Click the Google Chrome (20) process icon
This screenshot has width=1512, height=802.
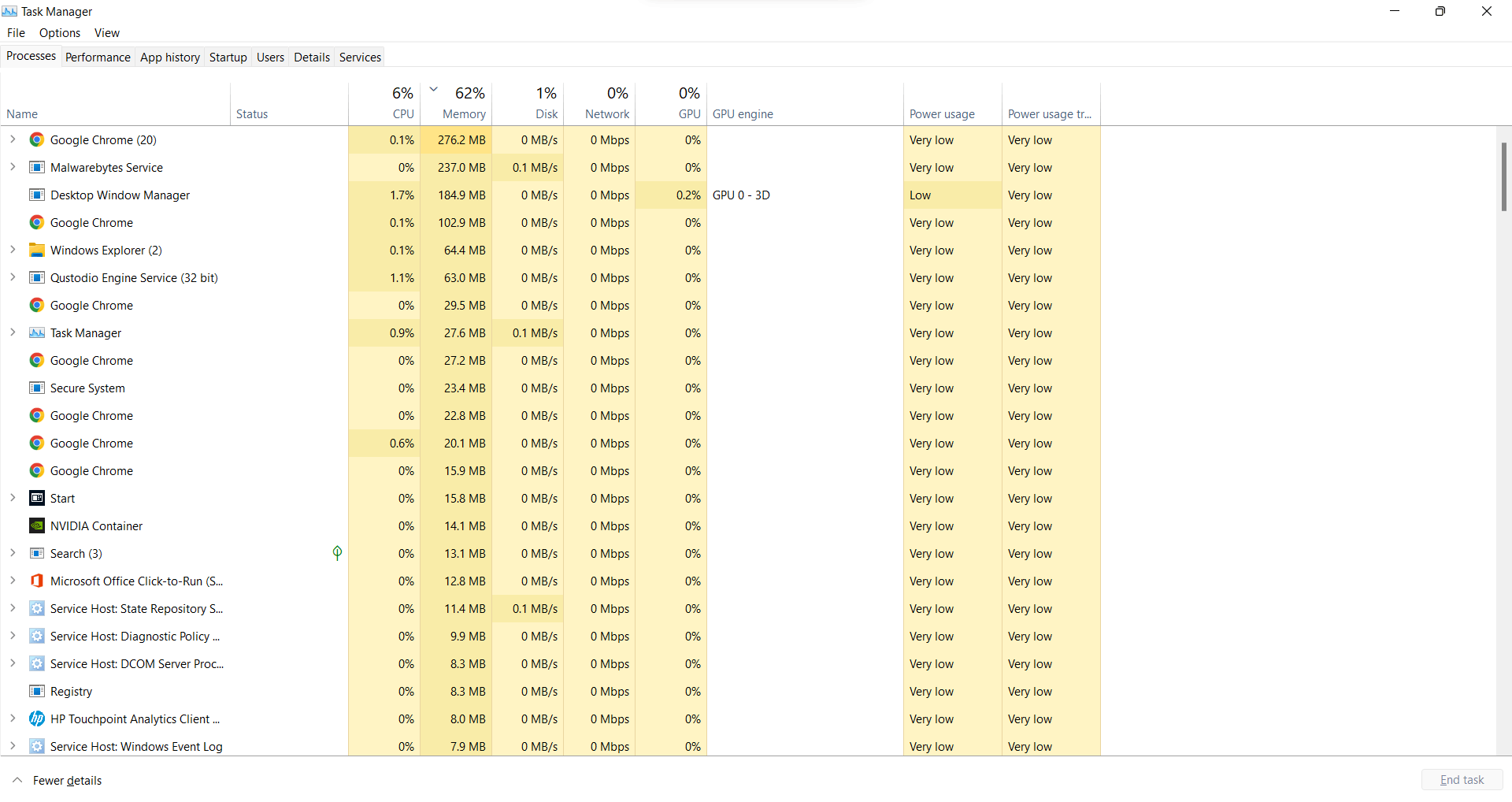point(37,140)
